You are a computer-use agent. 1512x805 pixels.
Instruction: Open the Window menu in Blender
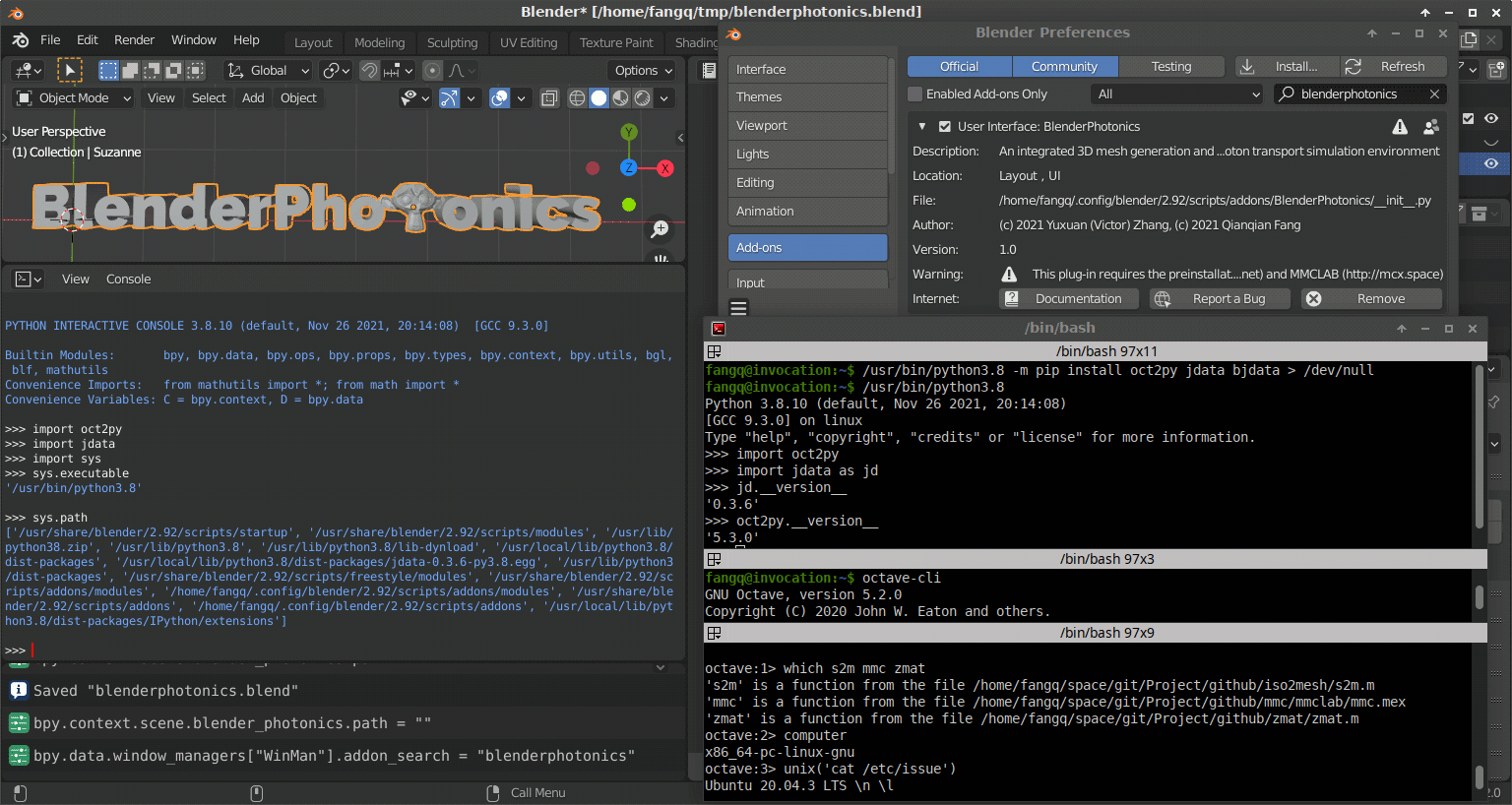194,40
